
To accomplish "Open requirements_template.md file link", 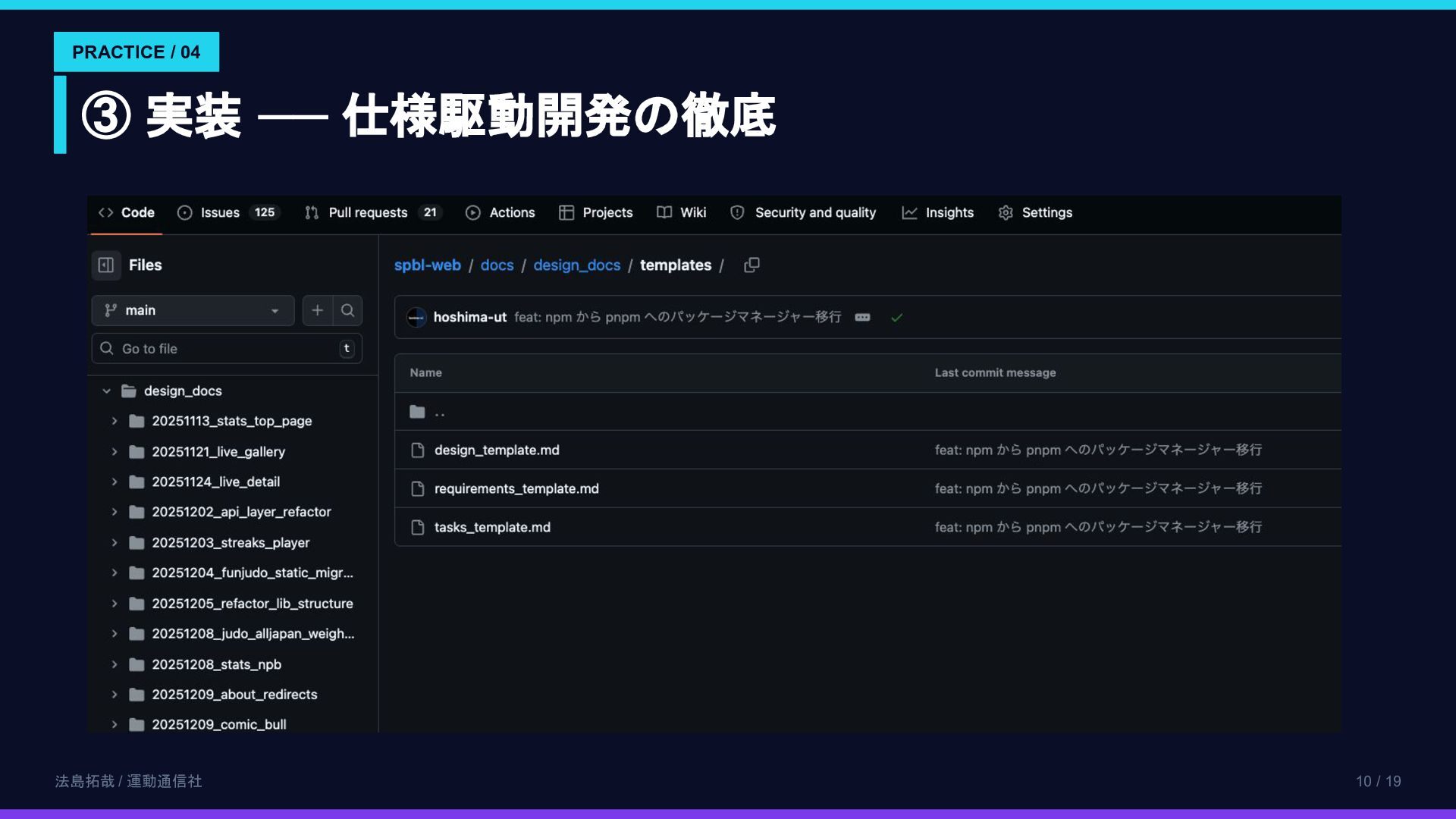I will tap(516, 489).
